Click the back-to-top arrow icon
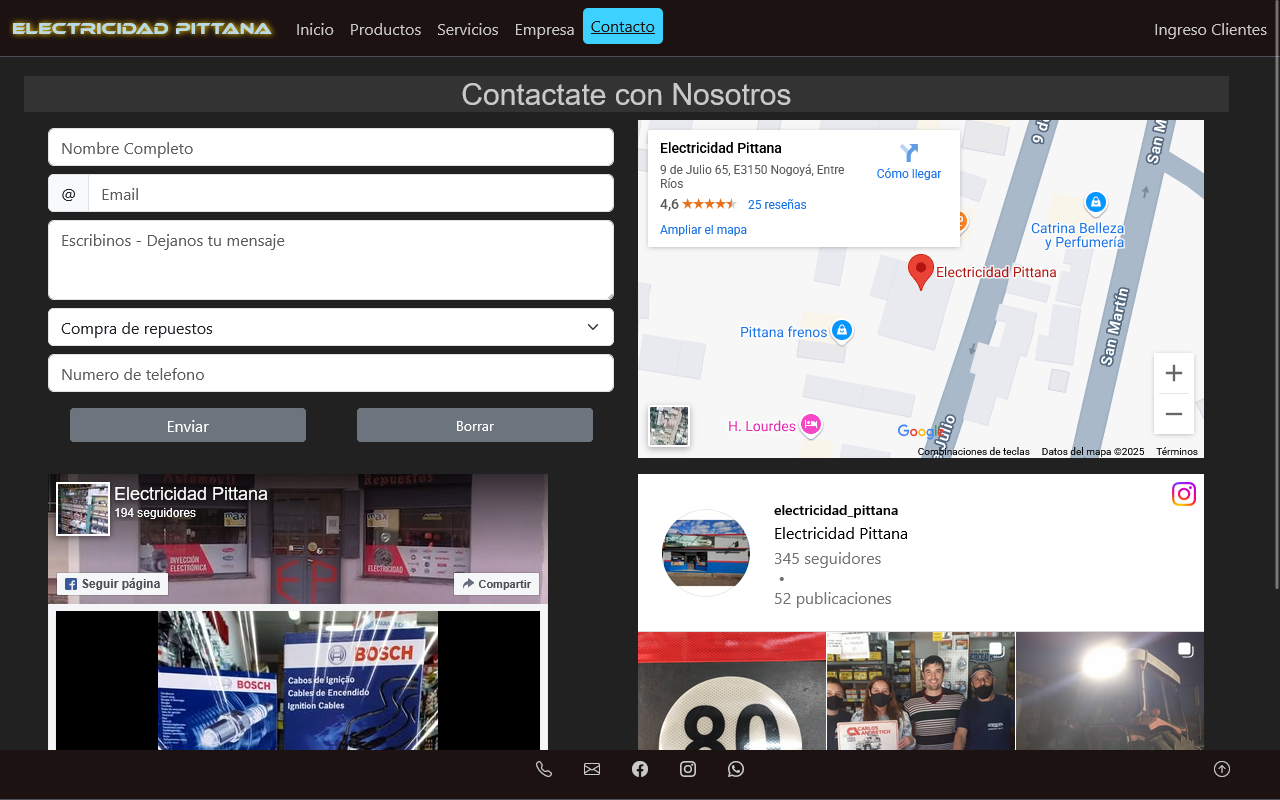 (x=1222, y=769)
